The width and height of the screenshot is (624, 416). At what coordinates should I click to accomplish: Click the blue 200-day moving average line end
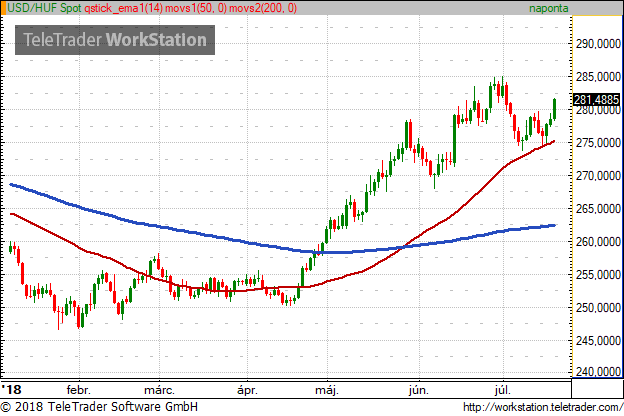coord(554,225)
